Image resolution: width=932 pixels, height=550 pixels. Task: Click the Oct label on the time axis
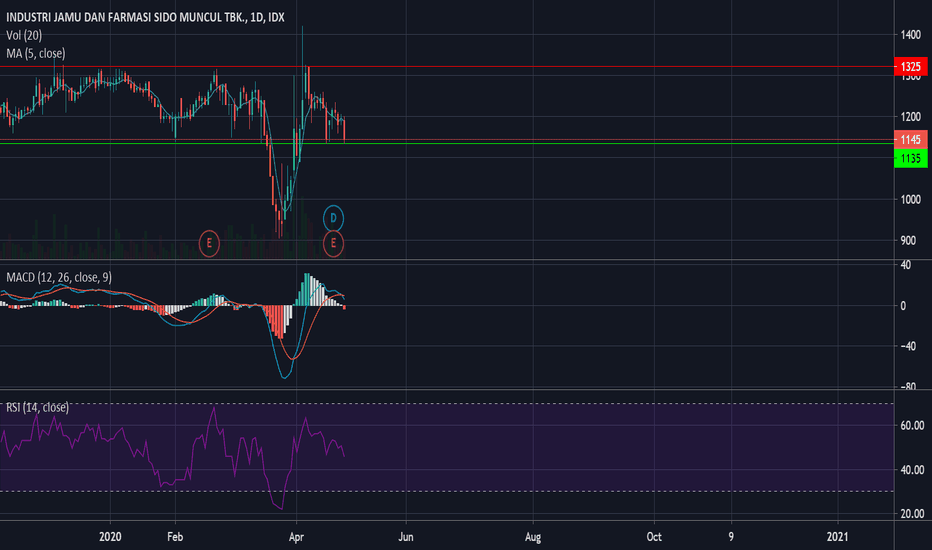tap(654, 537)
